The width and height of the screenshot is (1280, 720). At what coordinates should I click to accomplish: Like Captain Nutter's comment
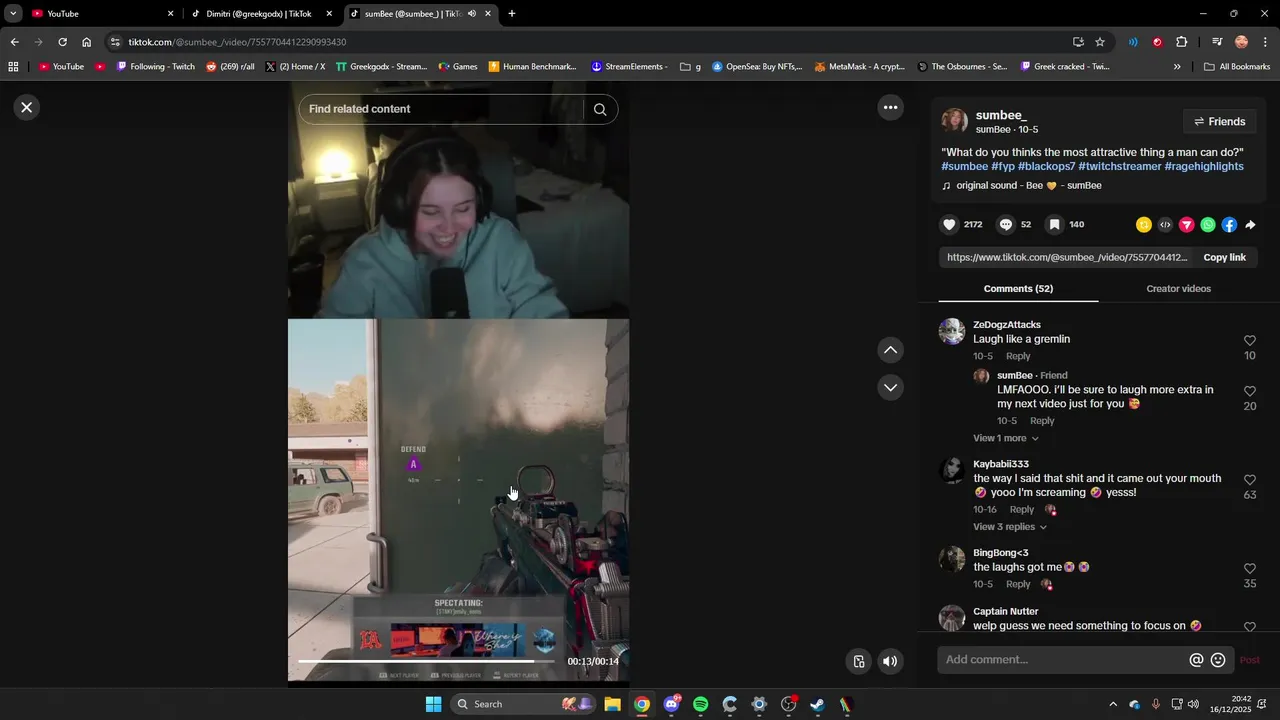1250,627
